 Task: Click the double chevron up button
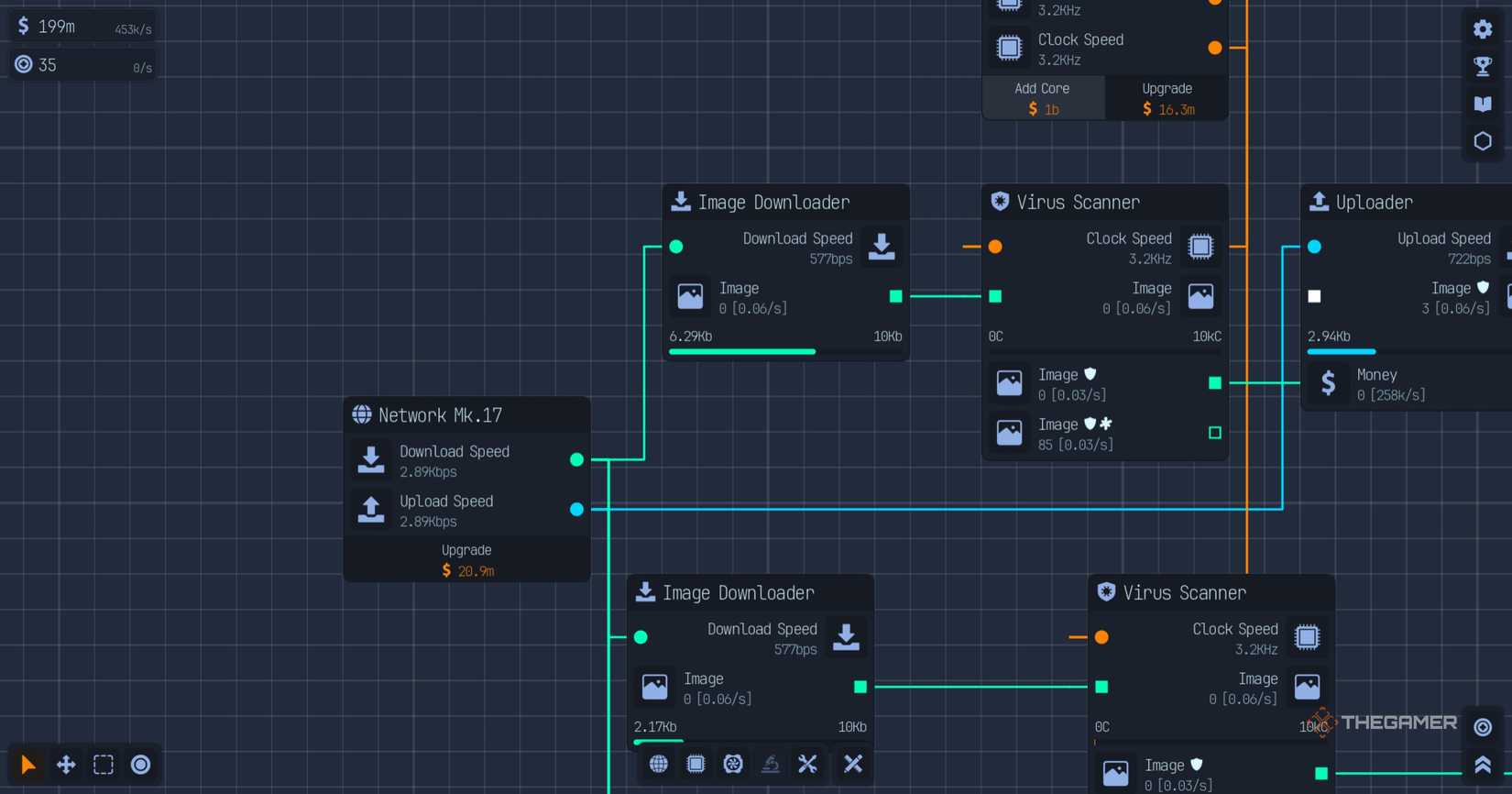(1483, 765)
